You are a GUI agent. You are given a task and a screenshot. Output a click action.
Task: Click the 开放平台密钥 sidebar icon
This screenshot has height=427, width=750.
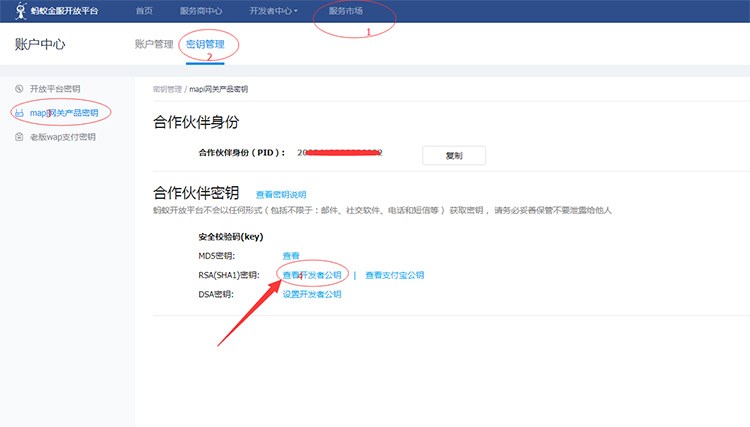click(x=19, y=88)
